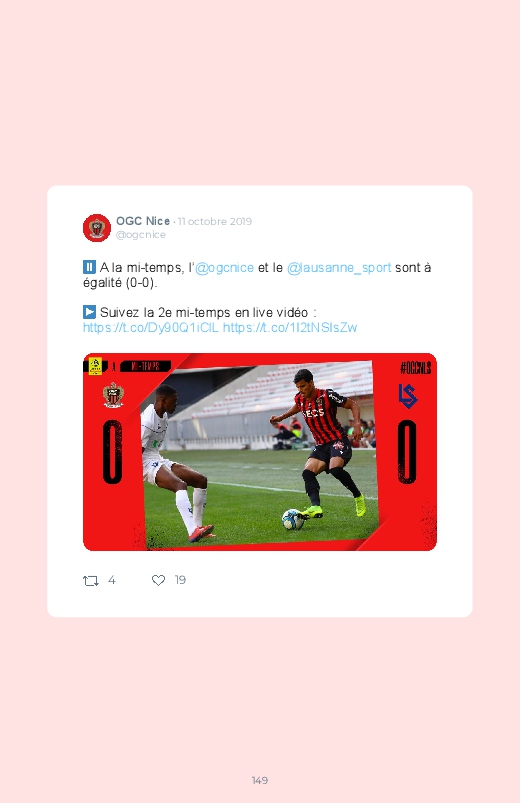Screen dimensions: 520x803
Task: Click the MI-TEMPS label in image
Action: pos(145,366)
